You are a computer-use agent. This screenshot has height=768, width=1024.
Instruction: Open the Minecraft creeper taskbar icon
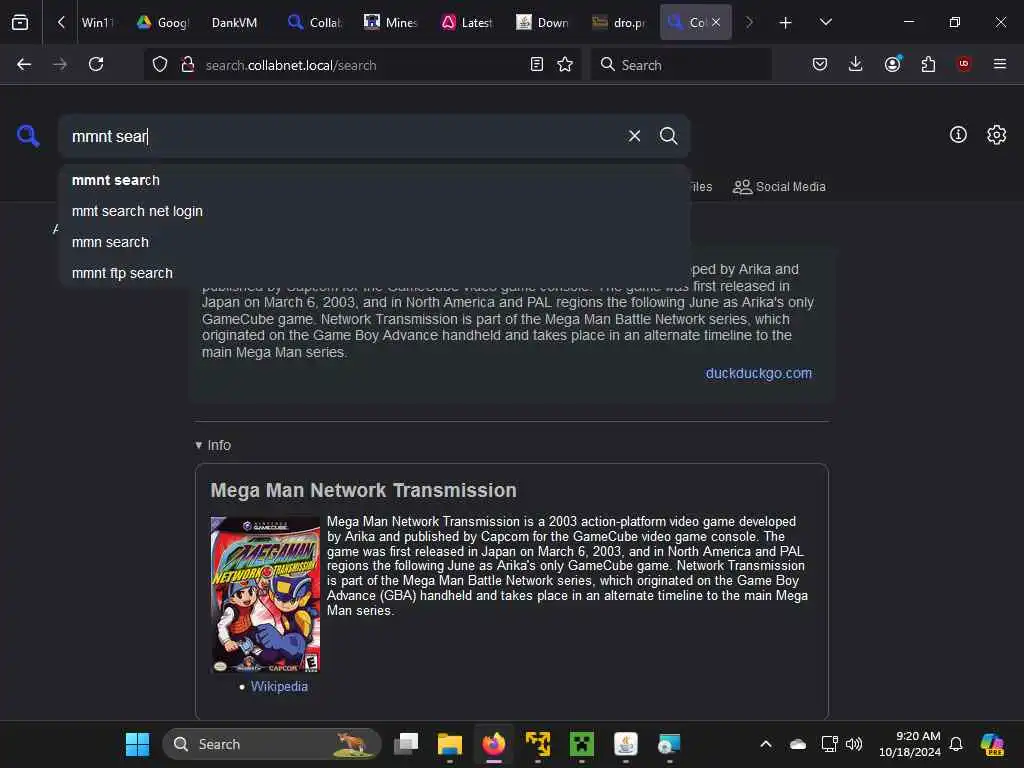(x=581, y=744)
